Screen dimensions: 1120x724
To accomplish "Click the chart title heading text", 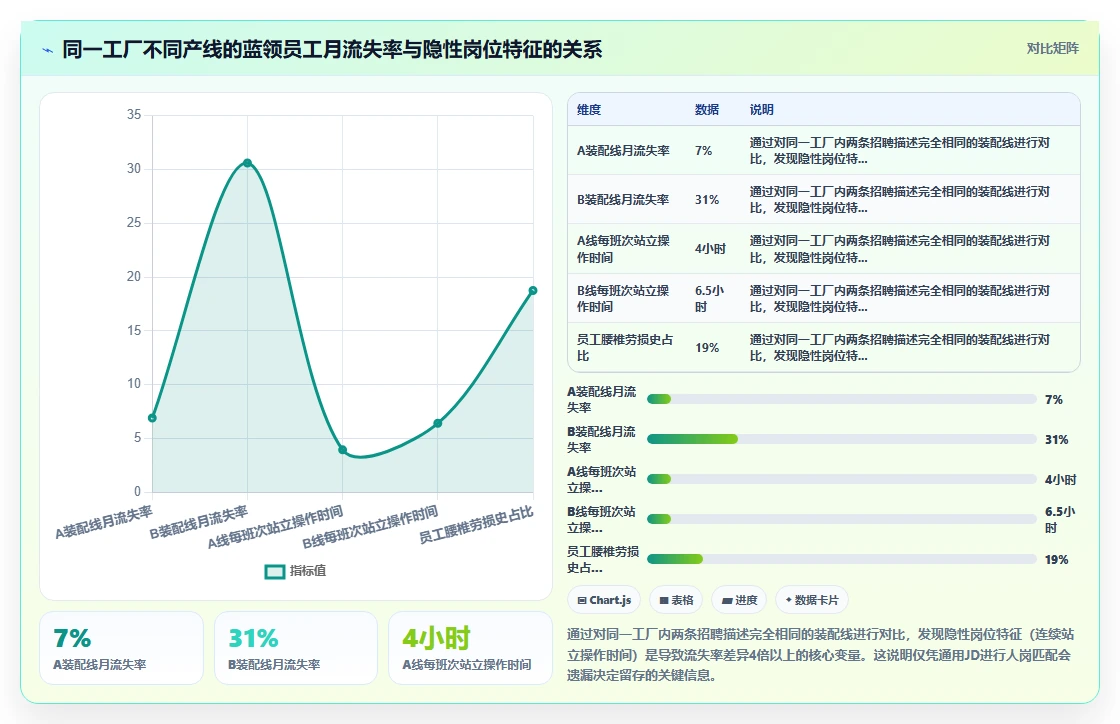I will click(332, 49).
